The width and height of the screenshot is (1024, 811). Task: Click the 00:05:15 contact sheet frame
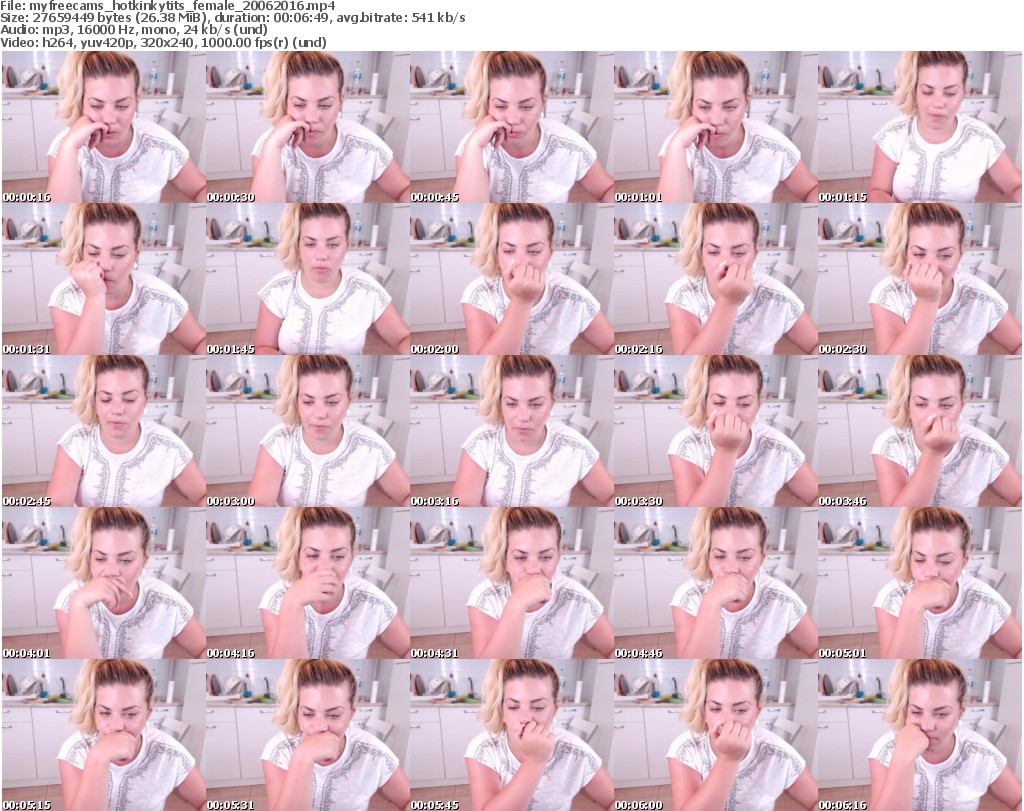[x=104, y=735]
